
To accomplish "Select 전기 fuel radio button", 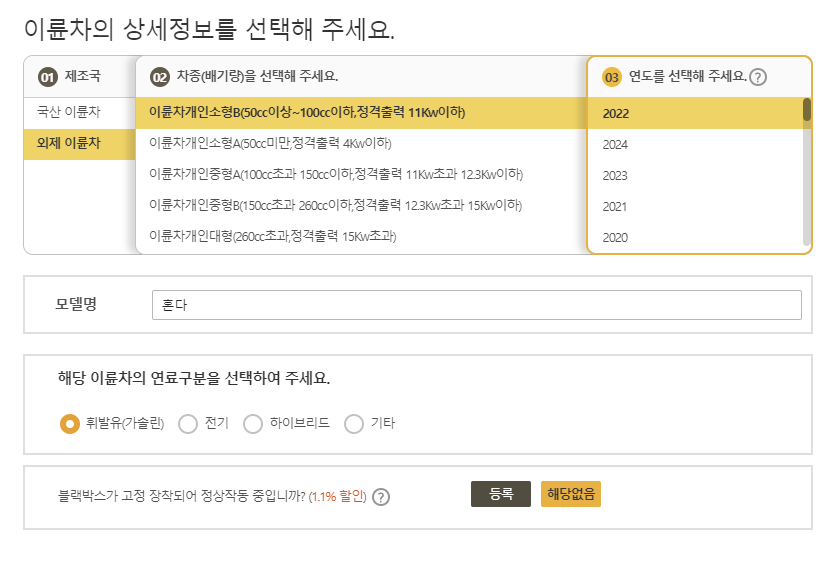I will 188,424.
